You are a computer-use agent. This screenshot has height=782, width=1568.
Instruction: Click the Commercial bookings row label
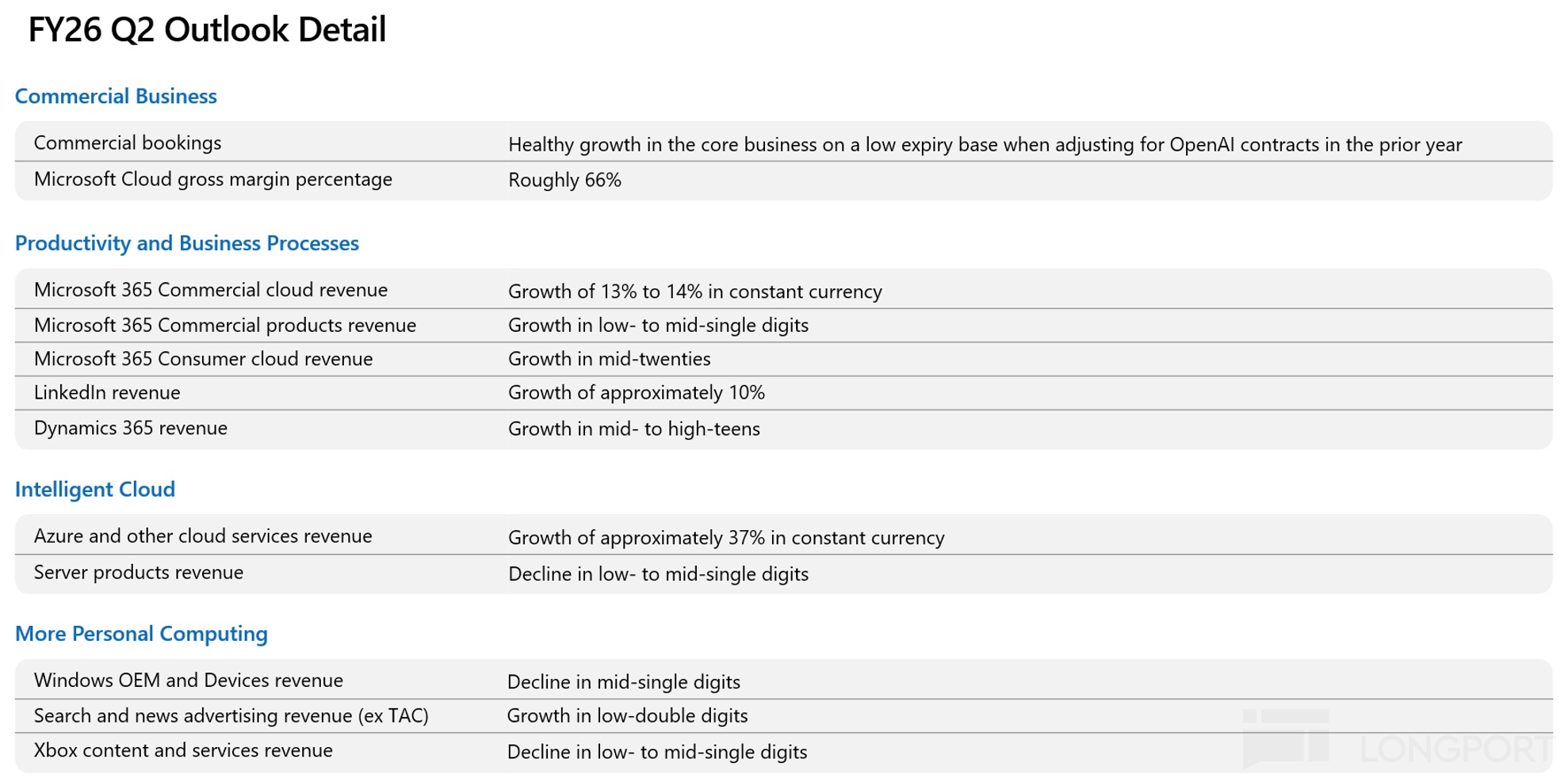pos(128,143)
